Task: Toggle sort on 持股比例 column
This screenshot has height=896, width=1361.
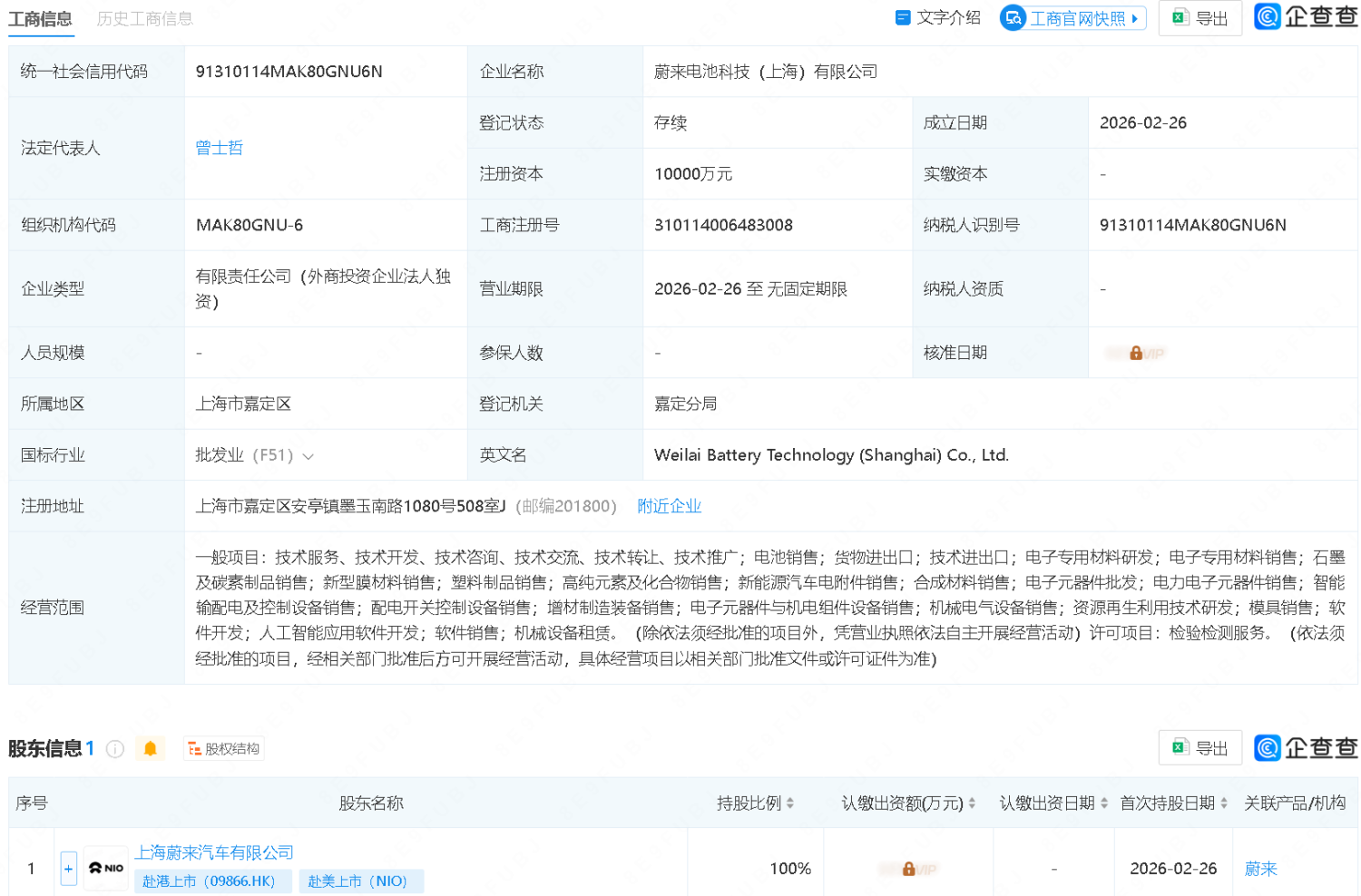Action: coord(791,803)
